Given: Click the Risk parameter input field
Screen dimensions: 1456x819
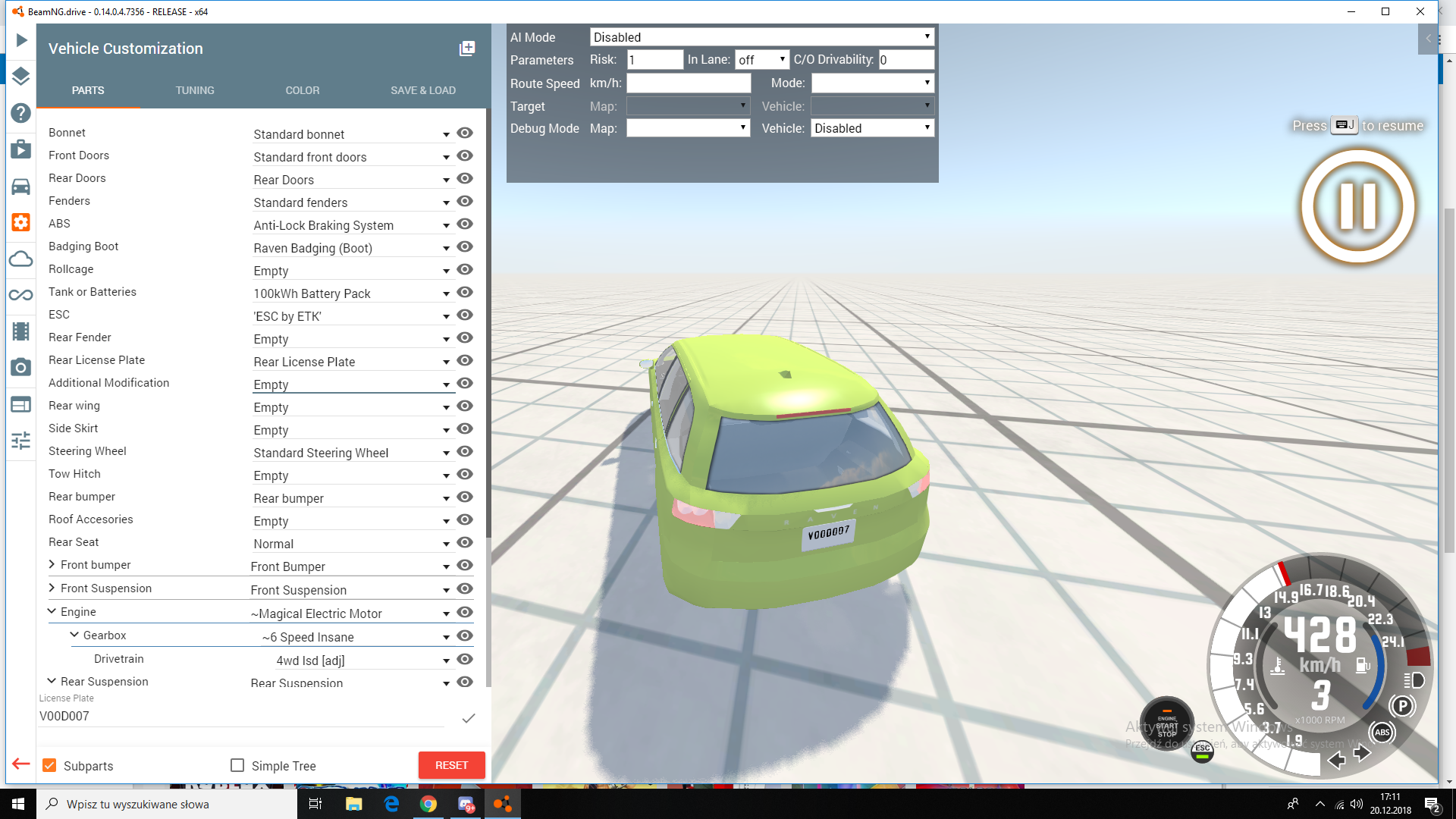Looking at the screenshot, I should tap(655, 59).
